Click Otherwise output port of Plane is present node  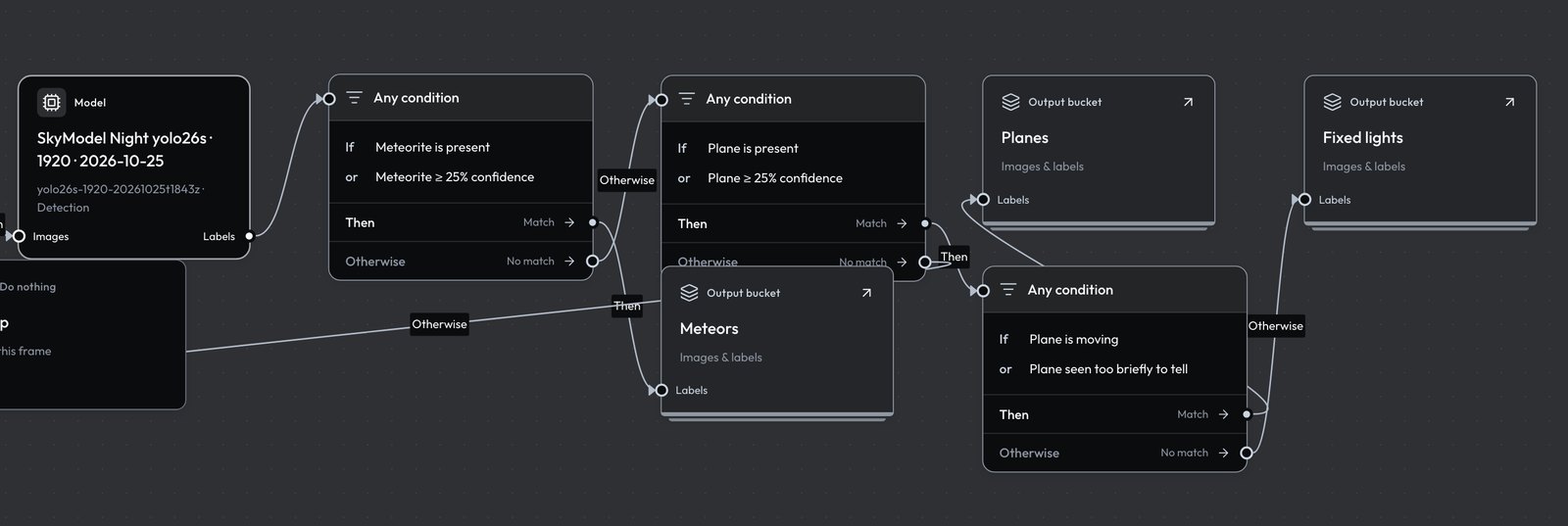click(x=924, y=263)
